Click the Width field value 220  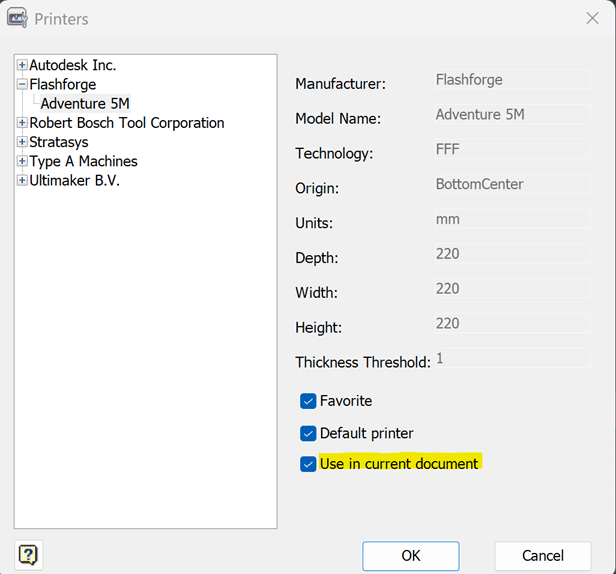point(512,288)
